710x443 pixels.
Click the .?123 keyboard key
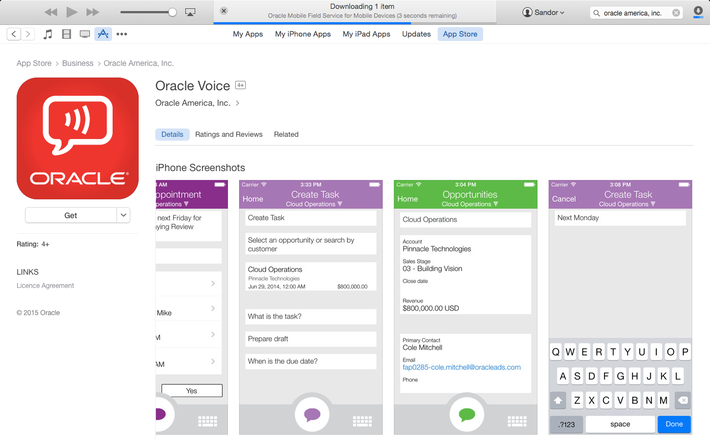(566, 424)
